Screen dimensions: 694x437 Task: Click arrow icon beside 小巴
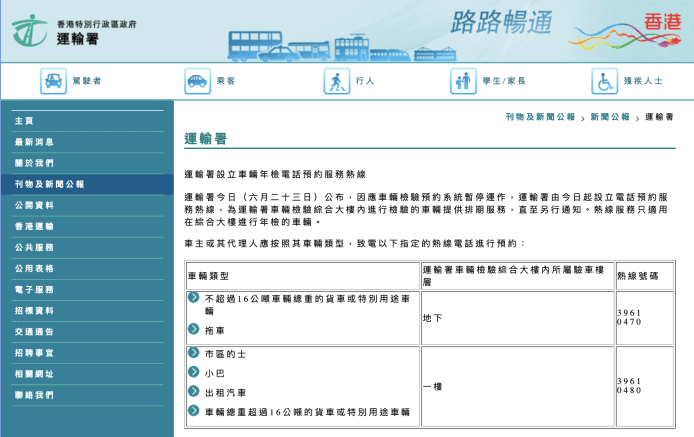tap(194, 372)
